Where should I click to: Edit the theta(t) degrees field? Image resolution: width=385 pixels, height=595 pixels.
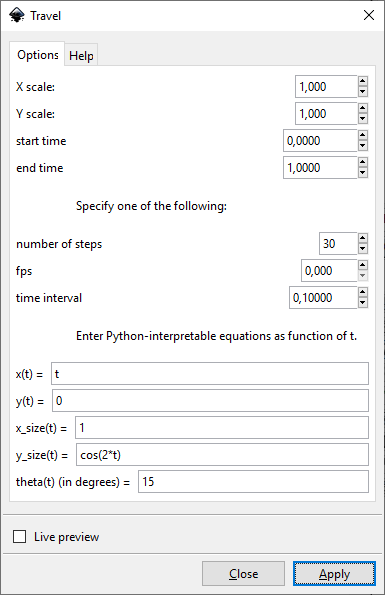[x=253, y=482]
